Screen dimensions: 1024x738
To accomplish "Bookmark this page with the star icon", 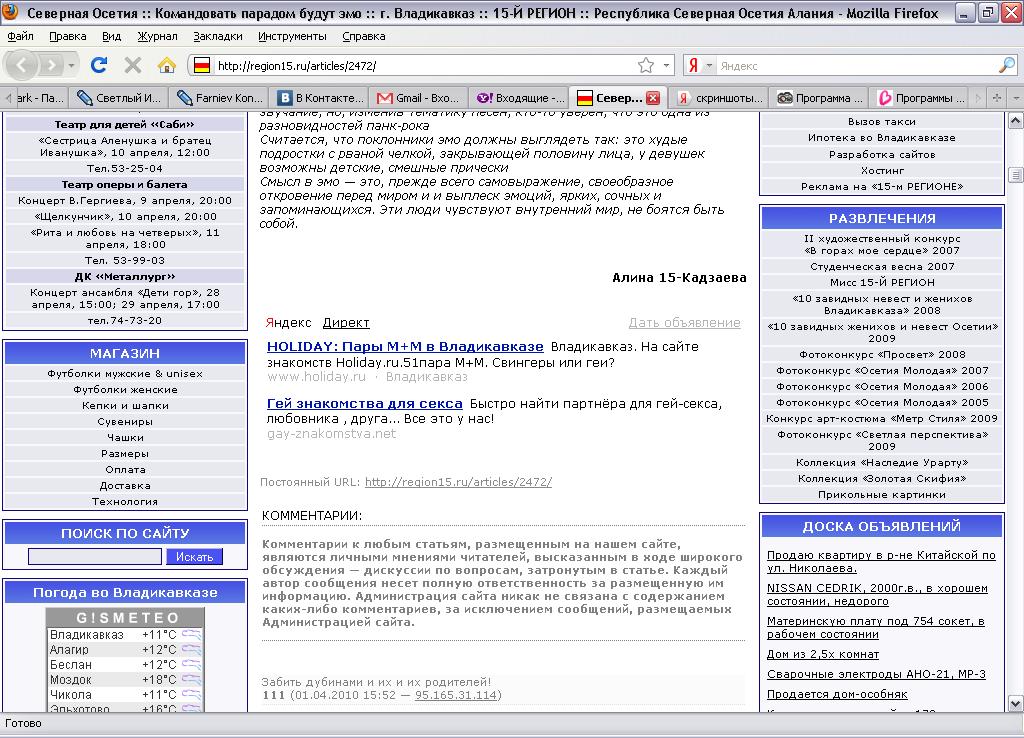I will [x=646, y=66].
